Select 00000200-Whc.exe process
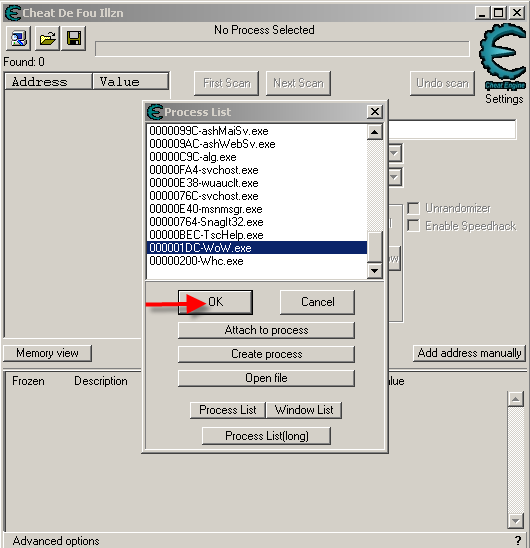 [x=257, y=261]
